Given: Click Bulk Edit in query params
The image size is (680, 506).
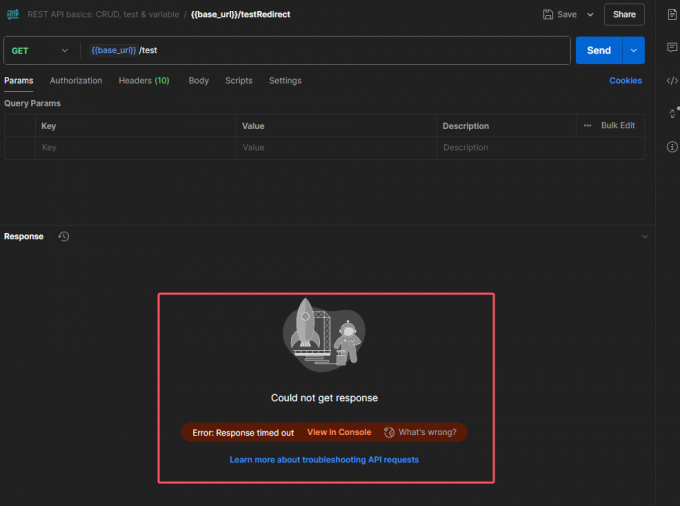Looking at the screenshot, I should [x=618, y=125].
